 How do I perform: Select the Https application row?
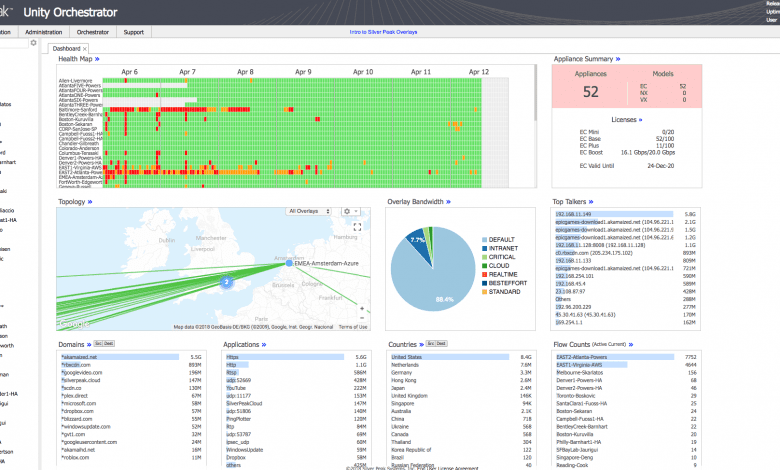tap(296, 357)
